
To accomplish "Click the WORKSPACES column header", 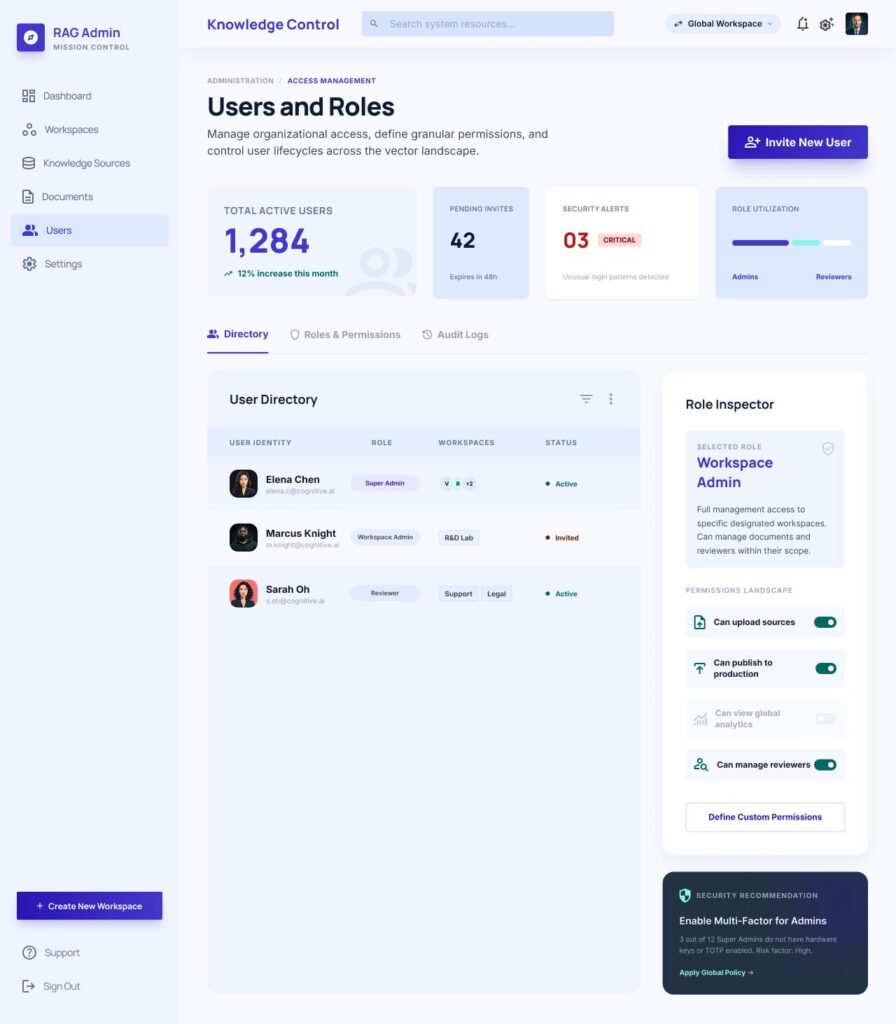I will (466, 443).
